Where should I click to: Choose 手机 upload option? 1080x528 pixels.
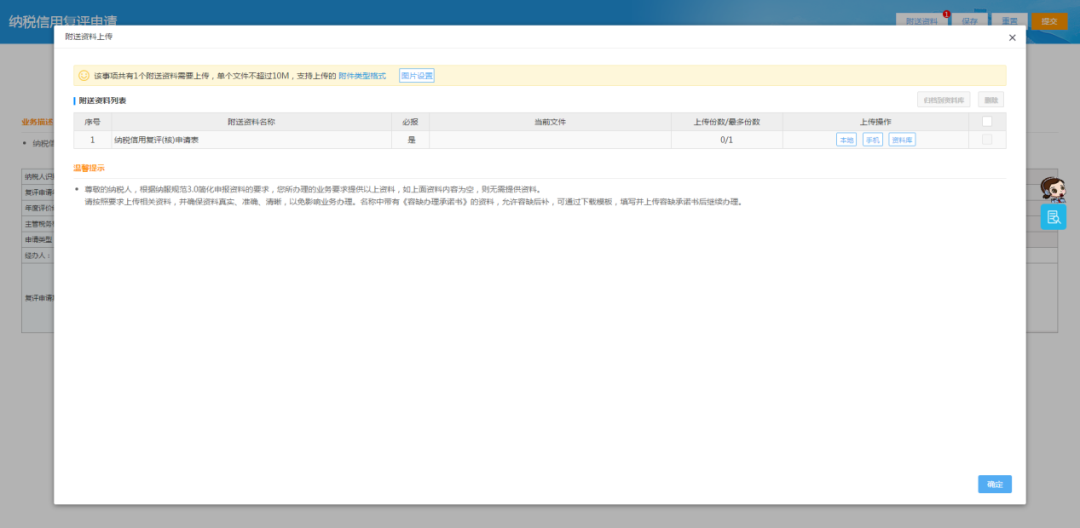tap(873, 140)
